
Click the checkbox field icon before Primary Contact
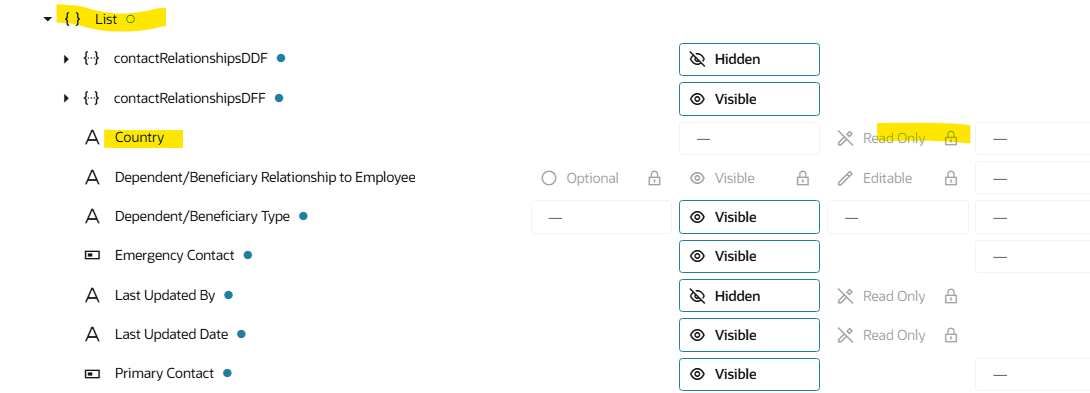tap(92, 374)
